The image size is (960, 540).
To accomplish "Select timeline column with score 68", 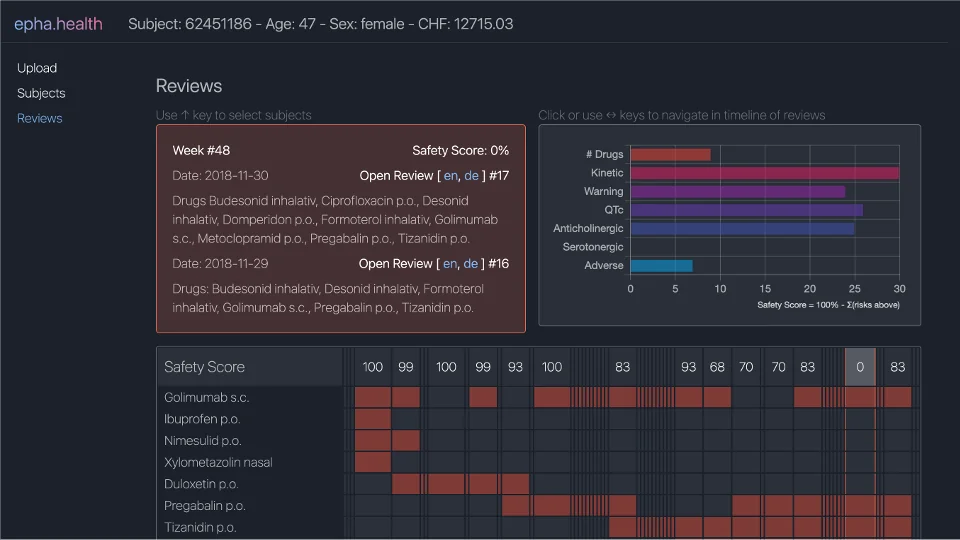I will coord(717,367).
